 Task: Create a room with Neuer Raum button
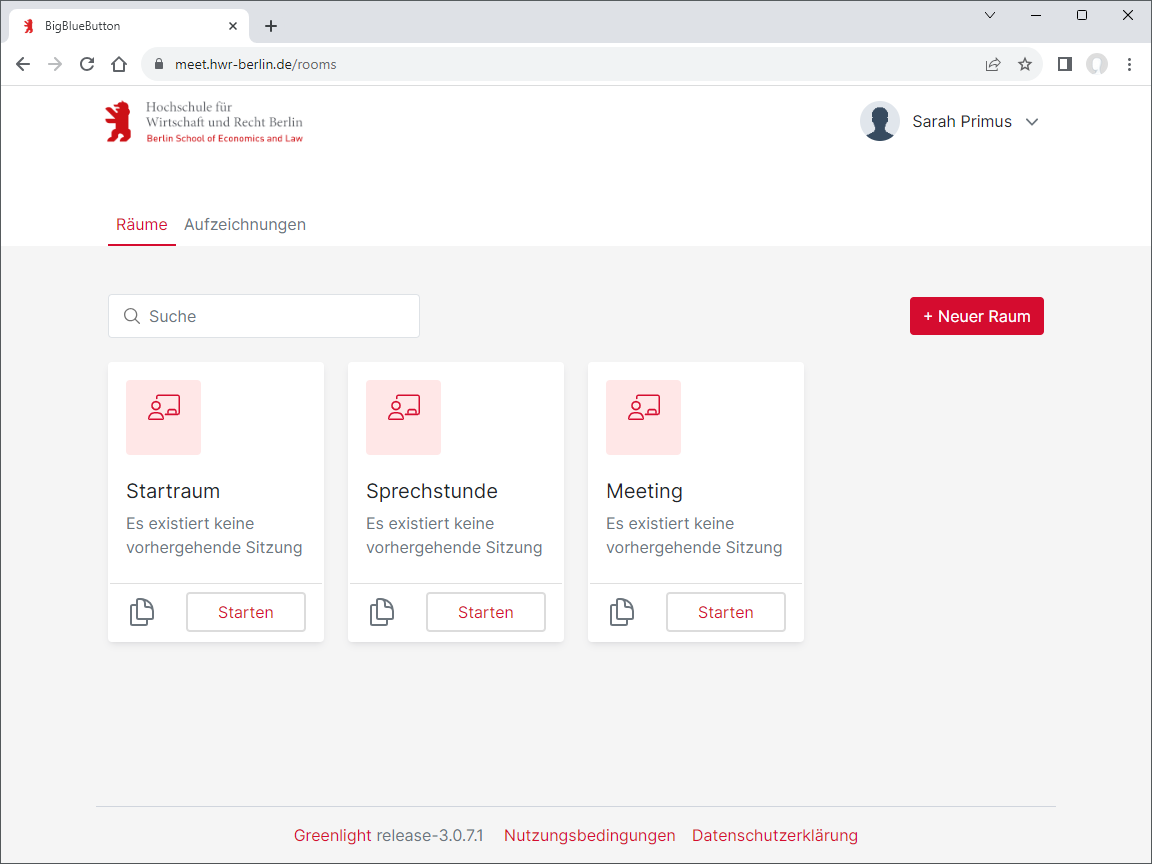pyautogui.click(x=976, y=316)
